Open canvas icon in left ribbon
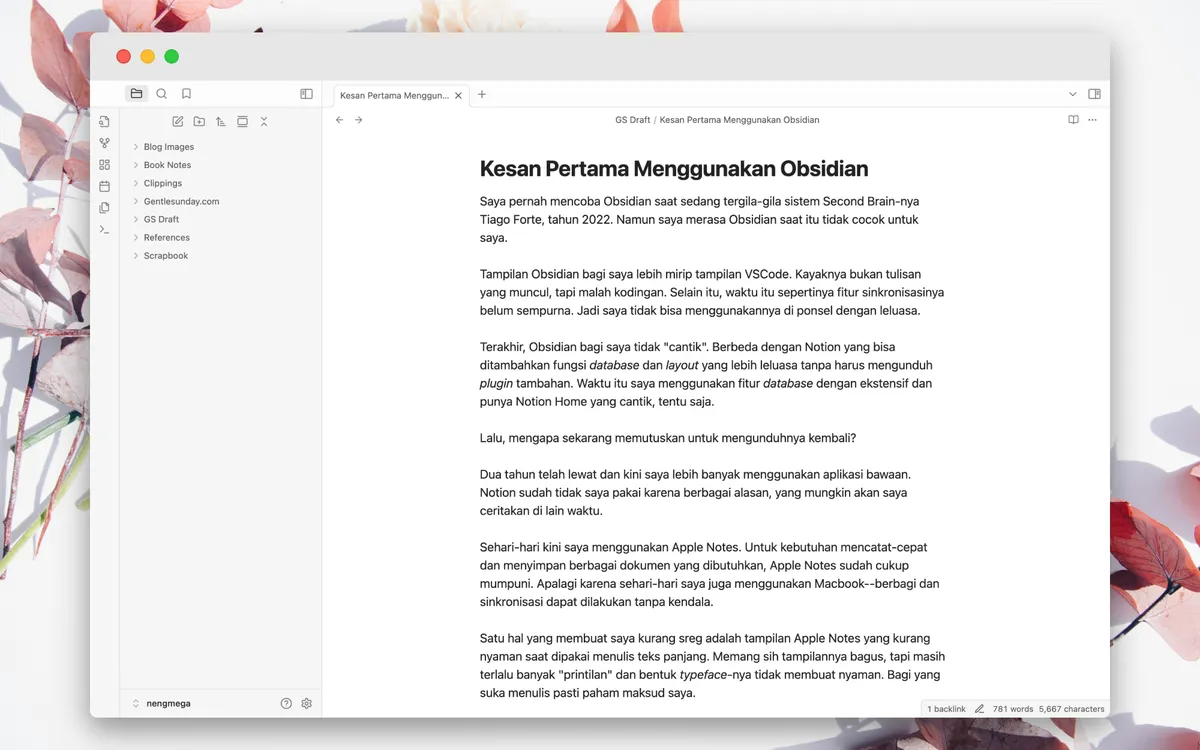Screen dimensions: 1200x750 104,165
